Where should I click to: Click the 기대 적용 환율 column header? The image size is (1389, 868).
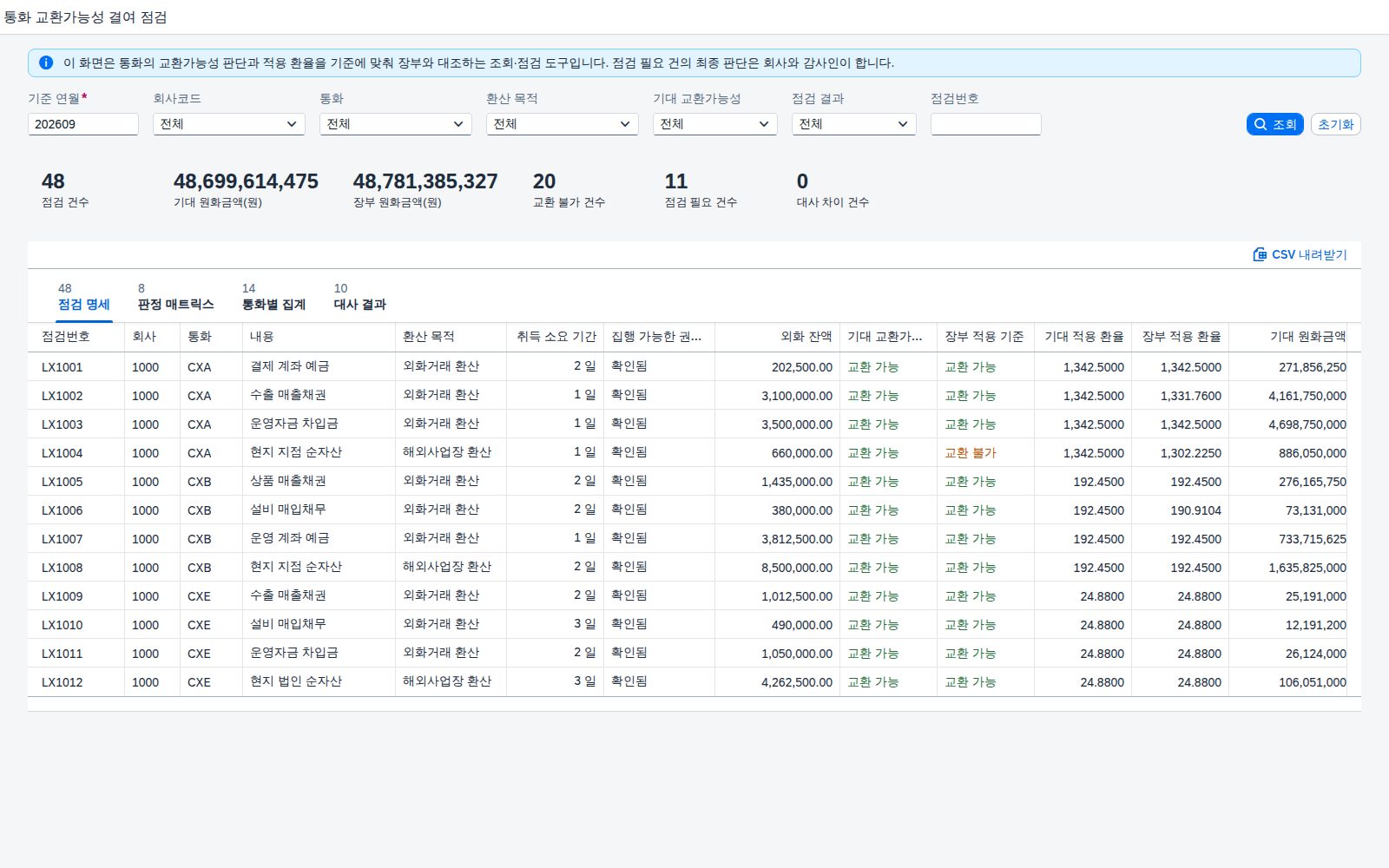point(1083,337)
